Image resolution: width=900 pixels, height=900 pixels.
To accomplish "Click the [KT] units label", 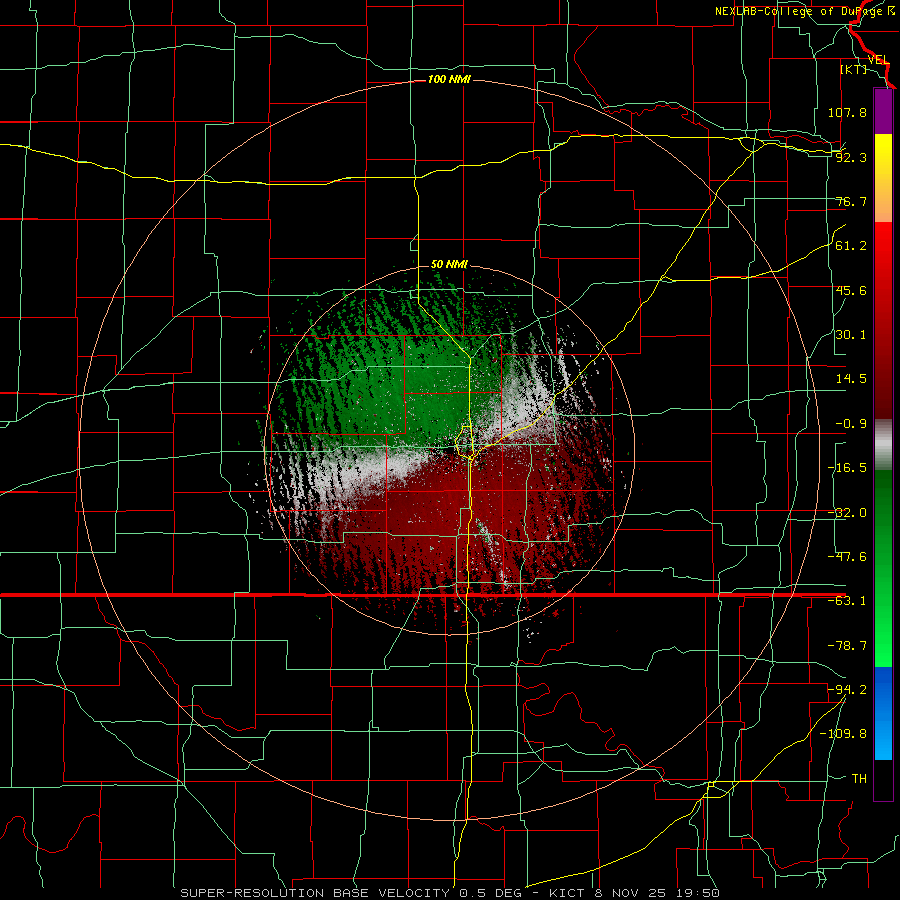I will (853, 69).
